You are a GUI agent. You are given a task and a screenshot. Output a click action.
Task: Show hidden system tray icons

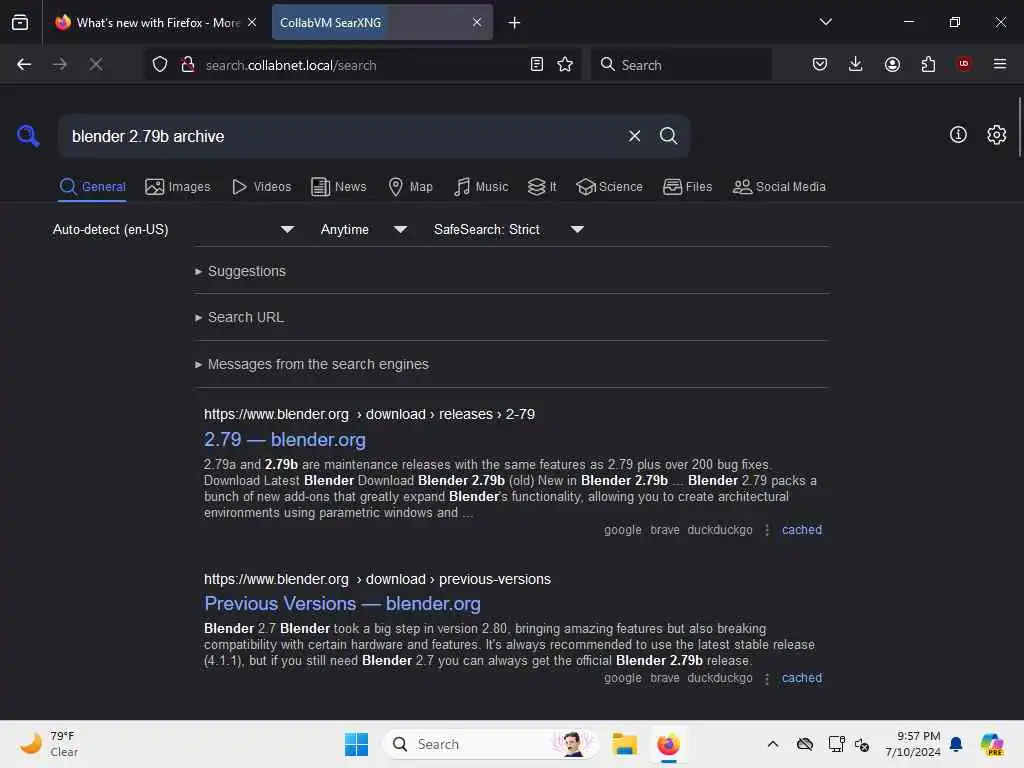pos(773,744)
